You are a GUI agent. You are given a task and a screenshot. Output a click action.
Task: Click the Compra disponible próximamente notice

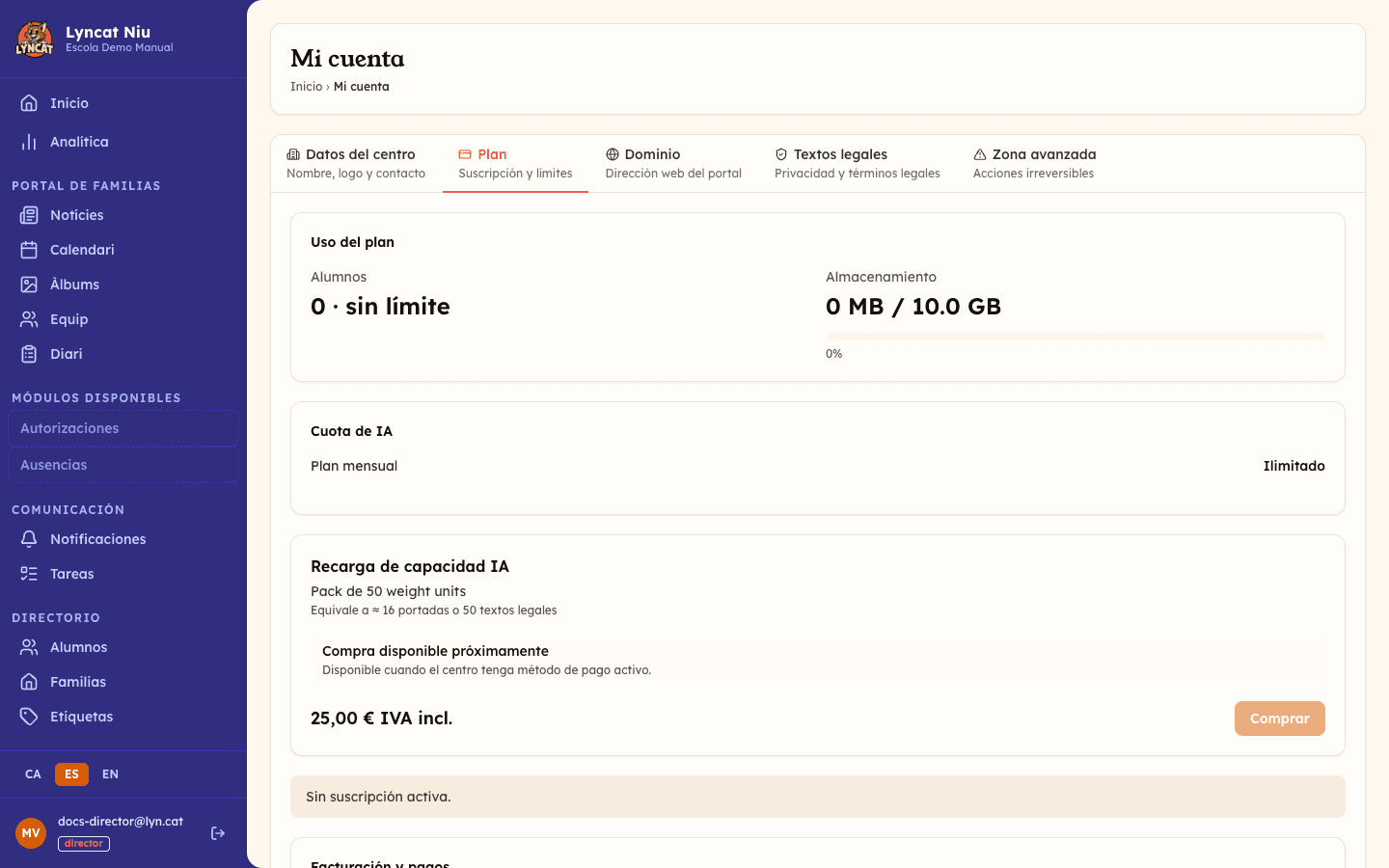click(818, 660)
